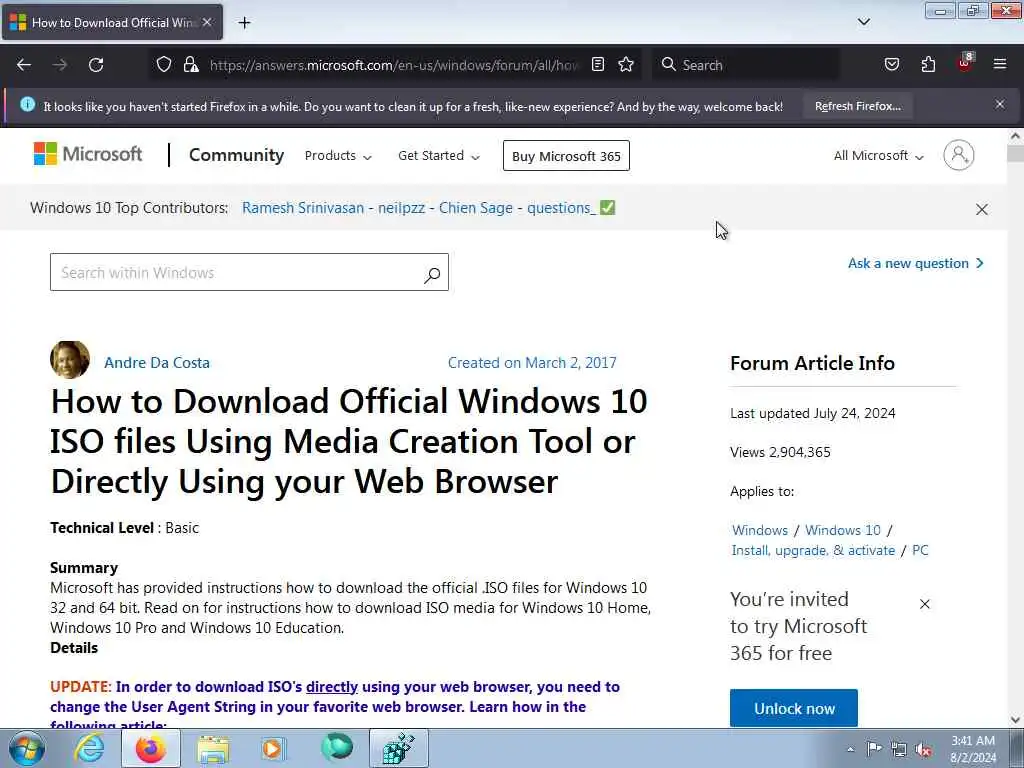Click the green round taskbar application icon

click(x=337, y=747)
